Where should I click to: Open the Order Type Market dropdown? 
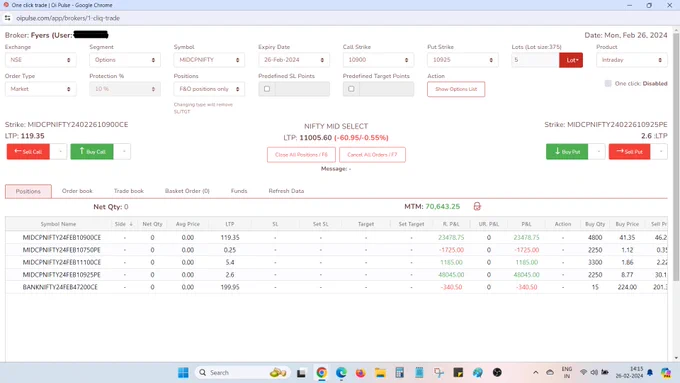pyautogui.click(x=40, y=89)
